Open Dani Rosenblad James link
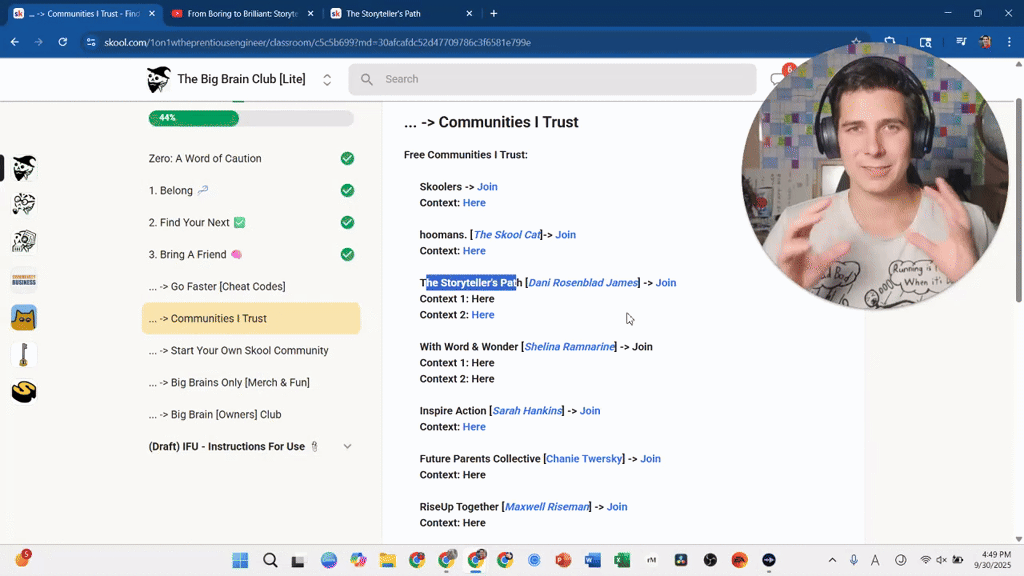This screenshot has width=1024, height=576. (583, 282)
